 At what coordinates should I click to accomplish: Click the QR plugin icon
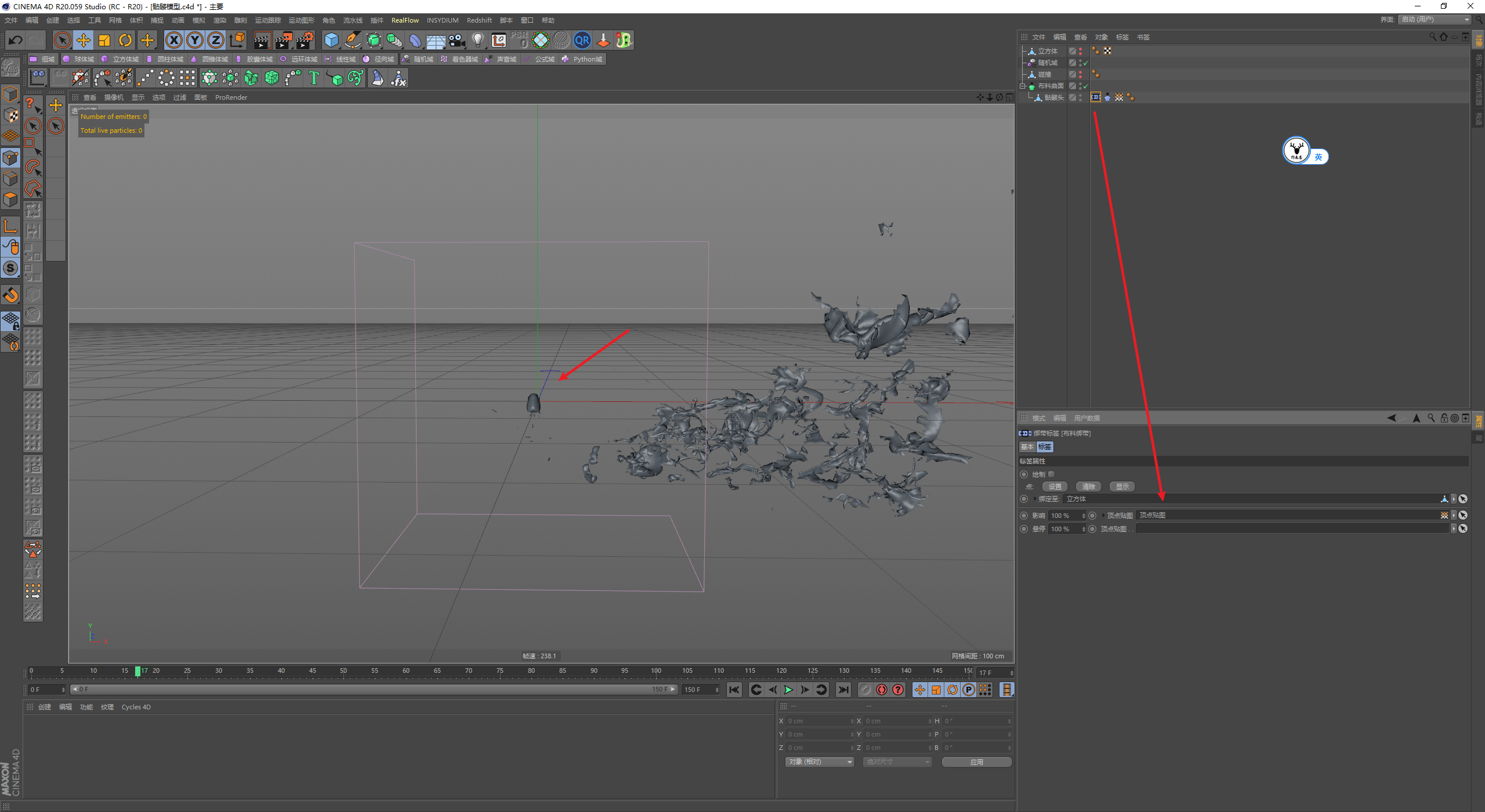coord(582,40)
